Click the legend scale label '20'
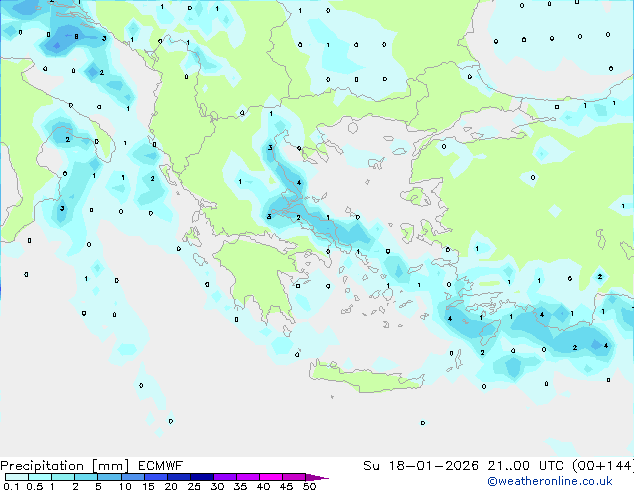634x490 pixels. click(171, 486)
